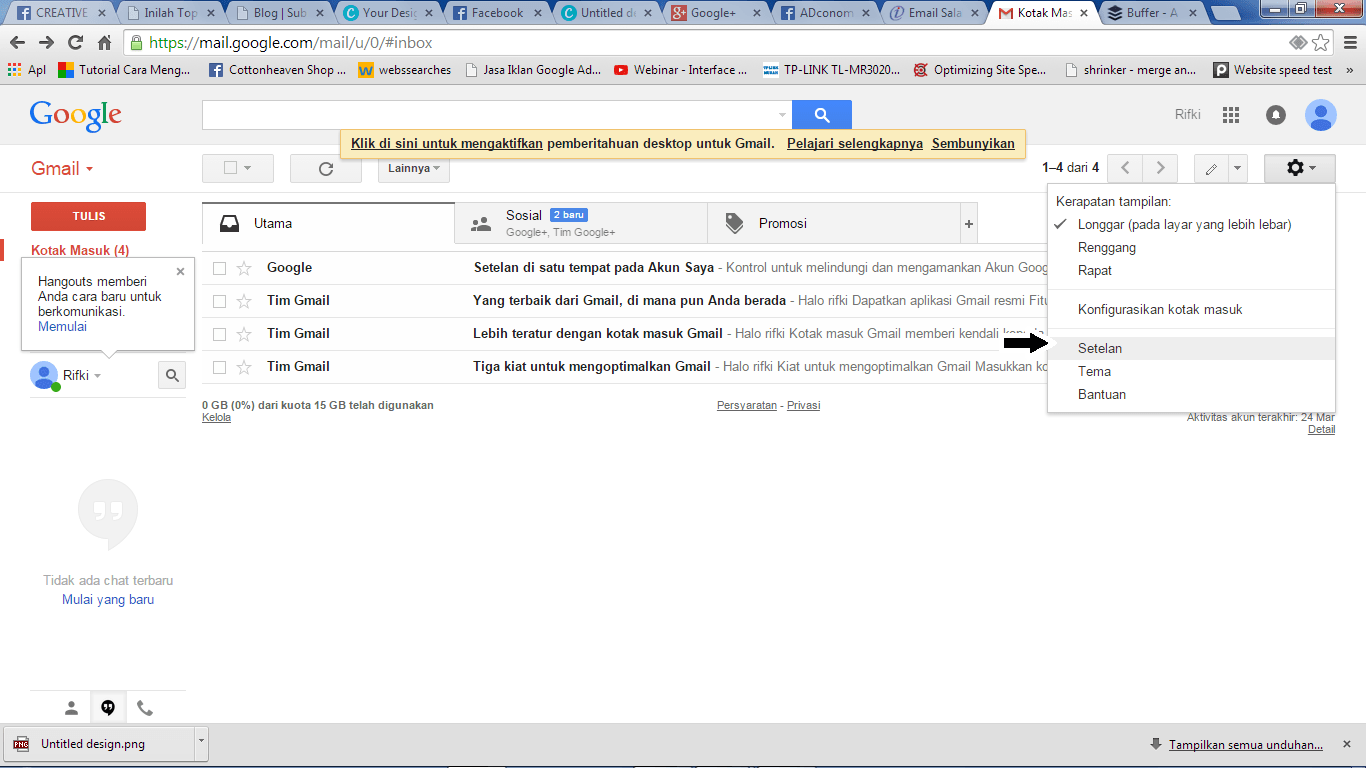Expand the Gmail product dropdown
The width and height of the screenshot is (1366, 768).
pos(89,169)
